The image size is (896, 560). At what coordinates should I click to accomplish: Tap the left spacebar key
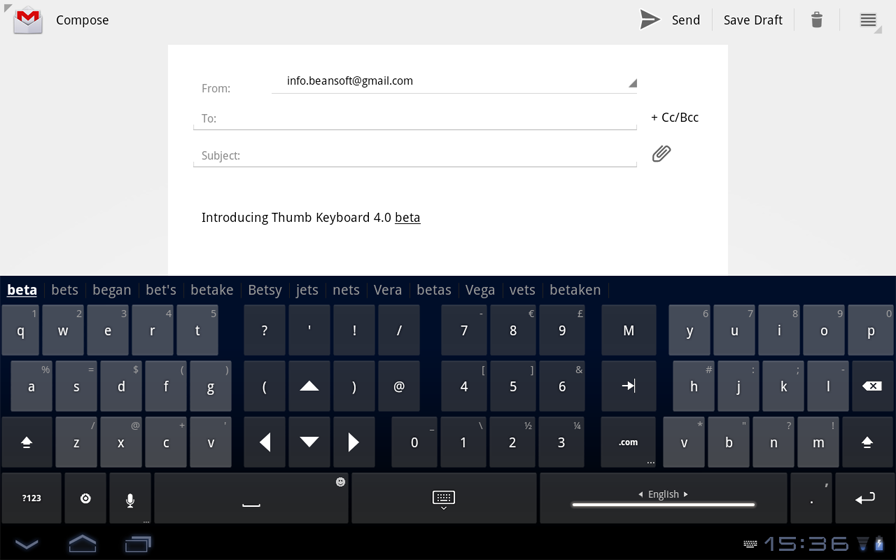pos(251,498)
